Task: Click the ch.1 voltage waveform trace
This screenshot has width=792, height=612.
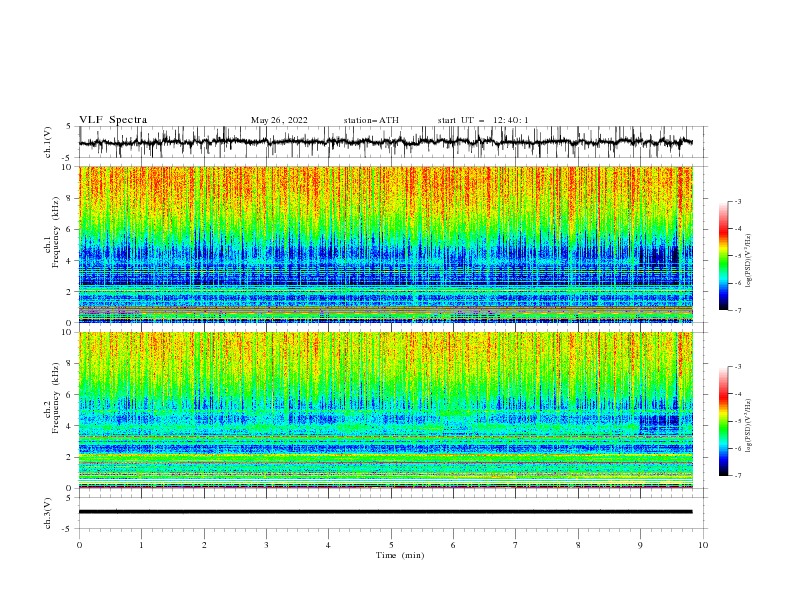Action: coord(385,142)
